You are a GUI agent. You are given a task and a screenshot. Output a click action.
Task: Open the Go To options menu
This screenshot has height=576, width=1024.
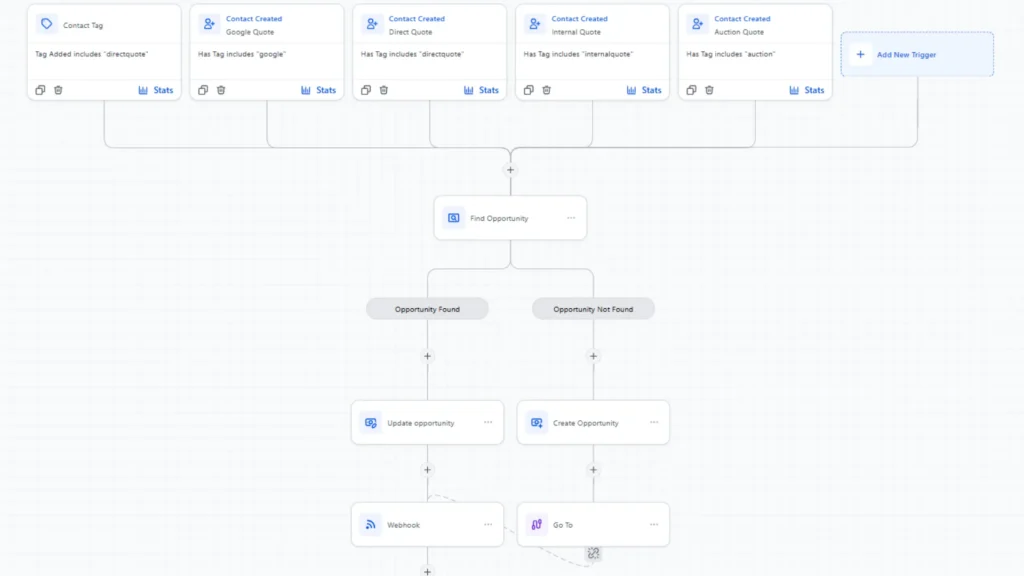654,524
